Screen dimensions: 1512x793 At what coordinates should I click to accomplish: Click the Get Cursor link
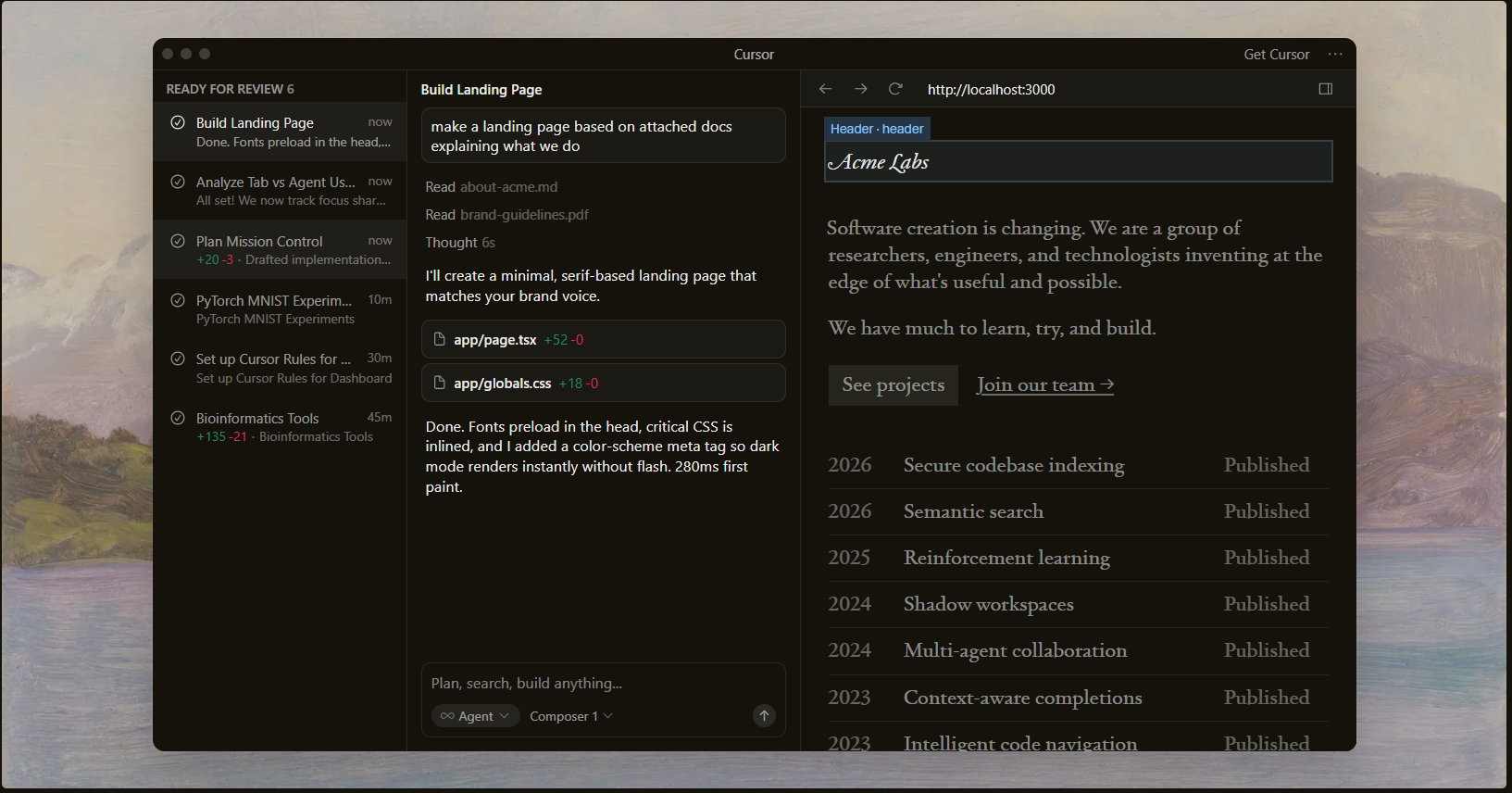point(1276,55)
